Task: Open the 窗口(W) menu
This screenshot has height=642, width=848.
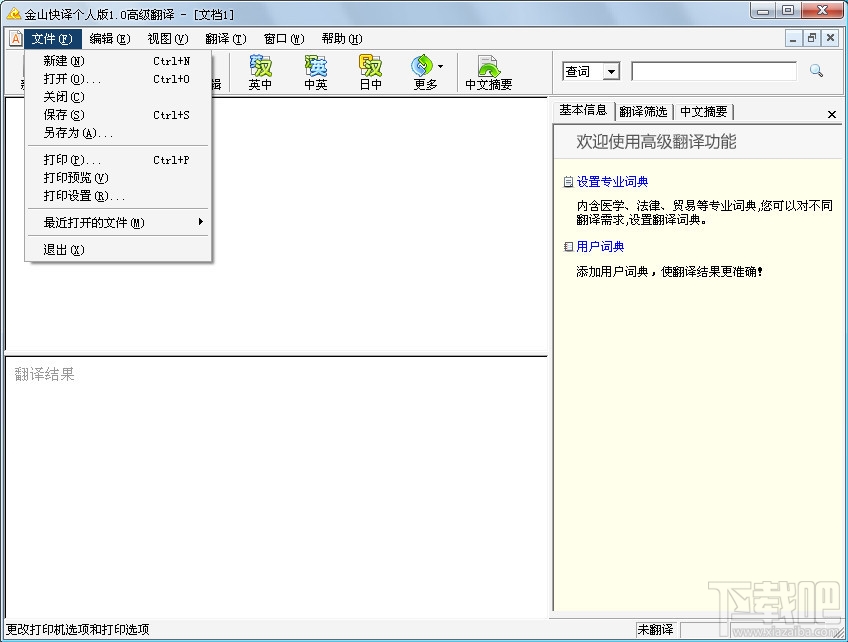Action: click(284, 39)
